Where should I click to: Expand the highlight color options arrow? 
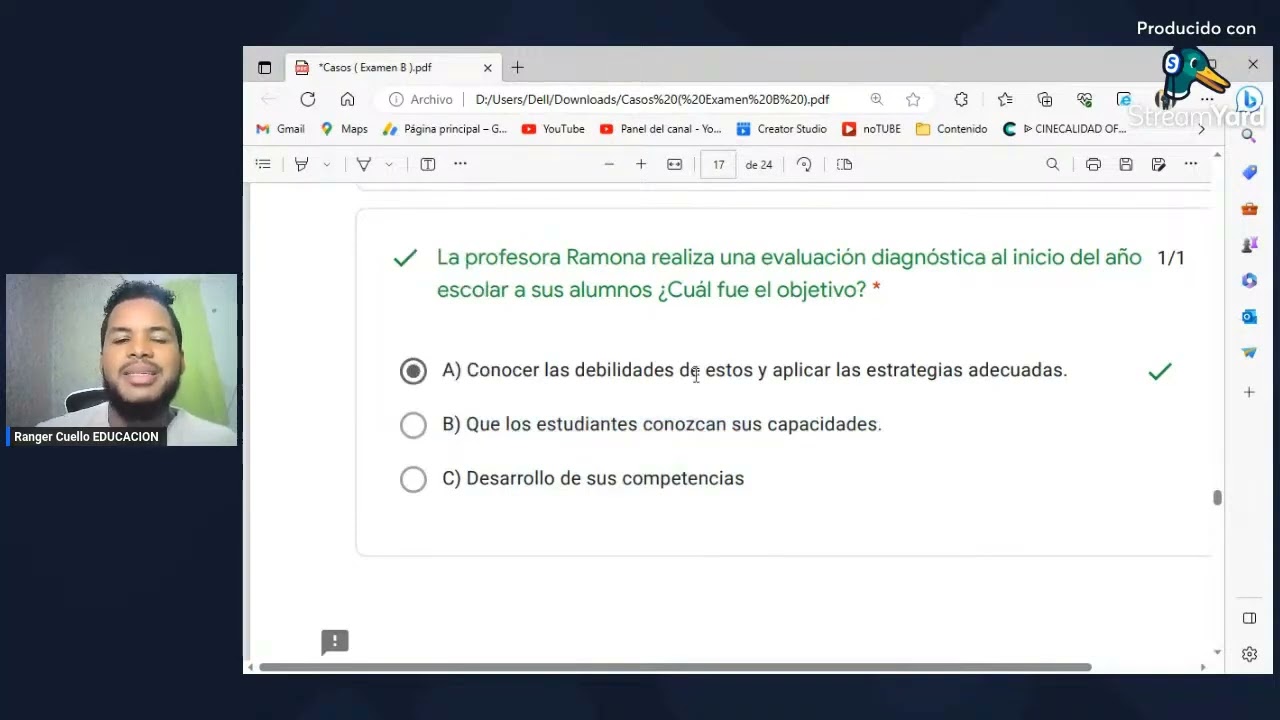pyautogui.click(x=326, y=164)
